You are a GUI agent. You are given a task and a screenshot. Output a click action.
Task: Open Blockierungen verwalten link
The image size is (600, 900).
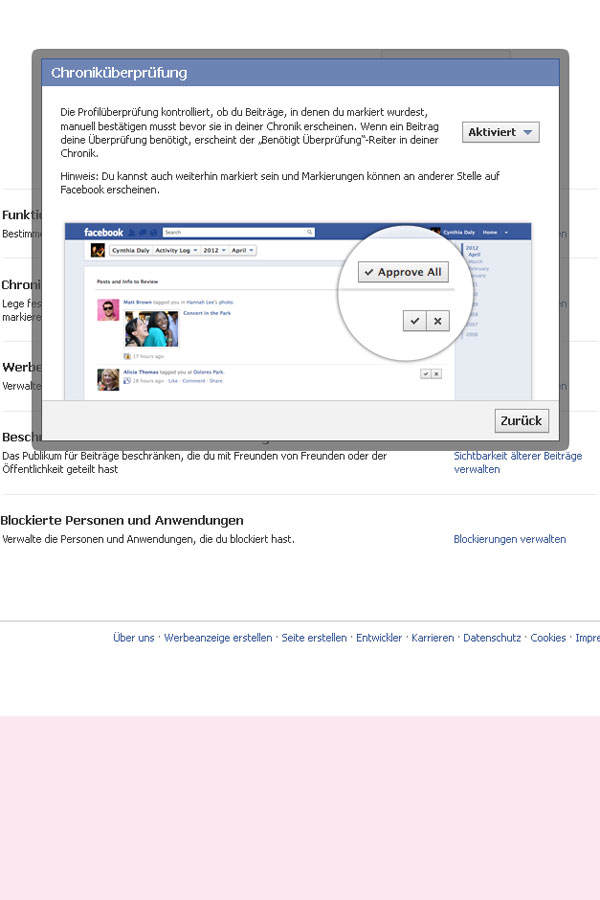coord(509,539)
